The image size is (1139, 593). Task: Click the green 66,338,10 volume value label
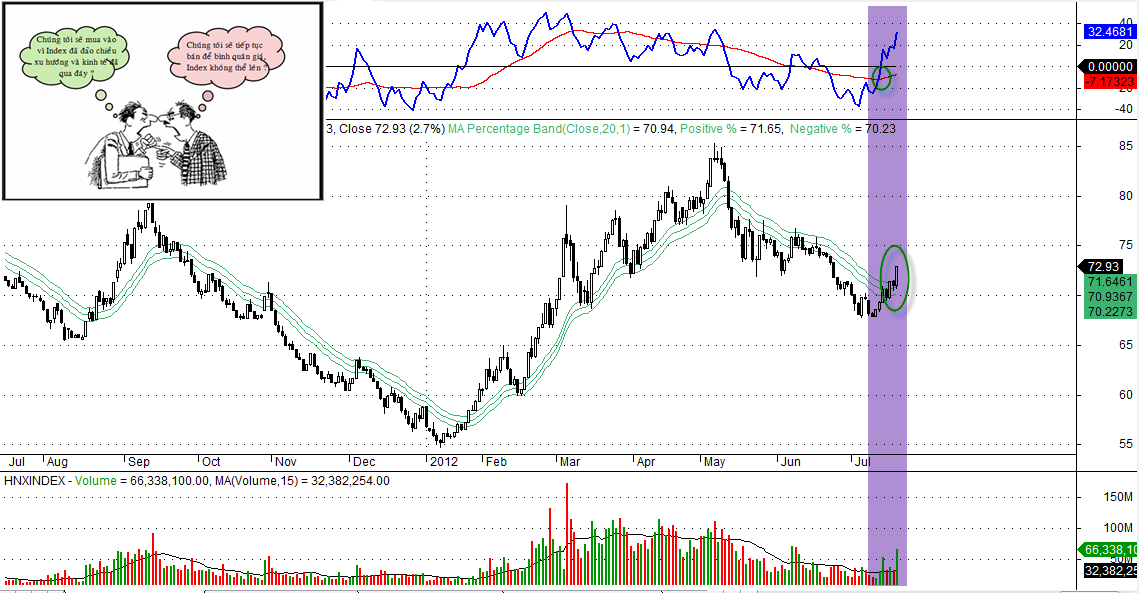coord(1110,550)
